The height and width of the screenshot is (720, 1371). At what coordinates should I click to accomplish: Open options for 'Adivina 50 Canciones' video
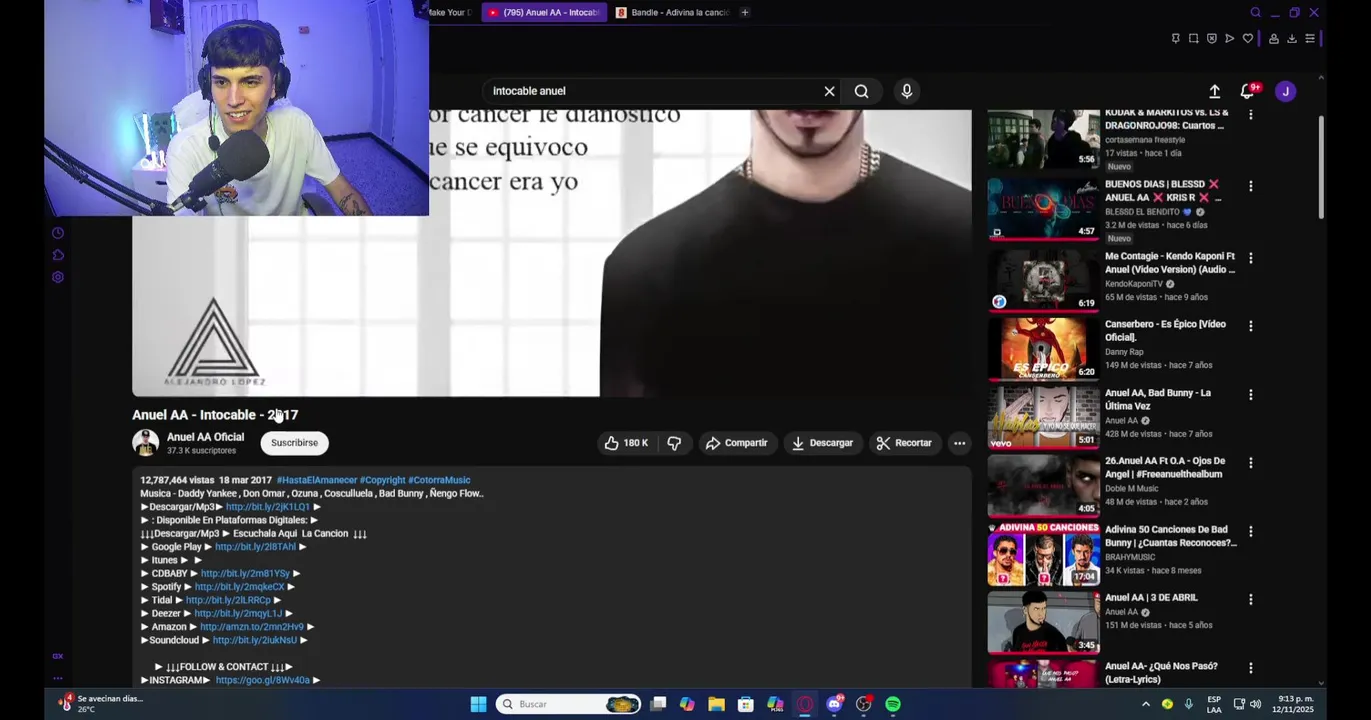[x=1250, y=532]
